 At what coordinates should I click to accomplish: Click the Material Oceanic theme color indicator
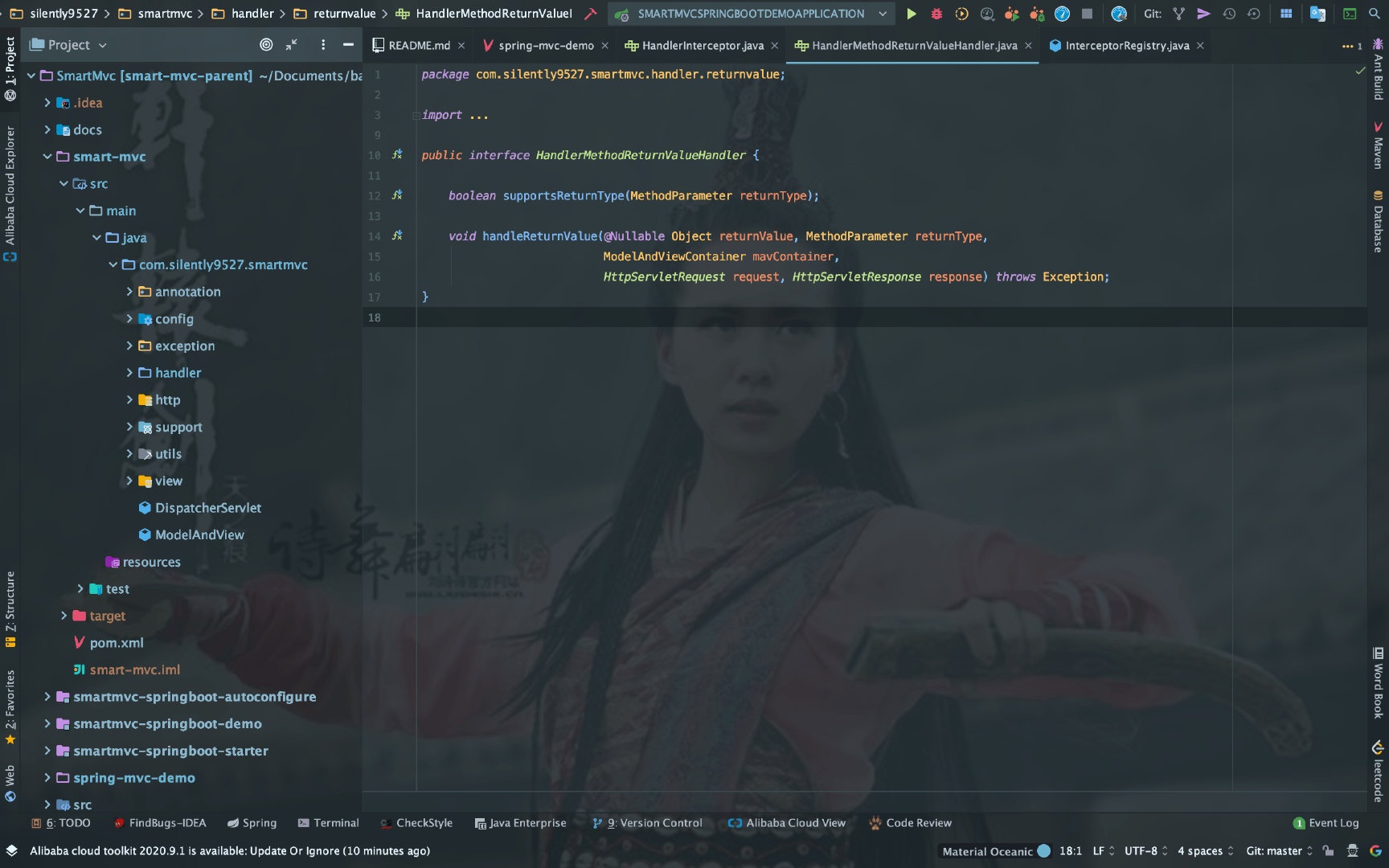[1043, 850]
